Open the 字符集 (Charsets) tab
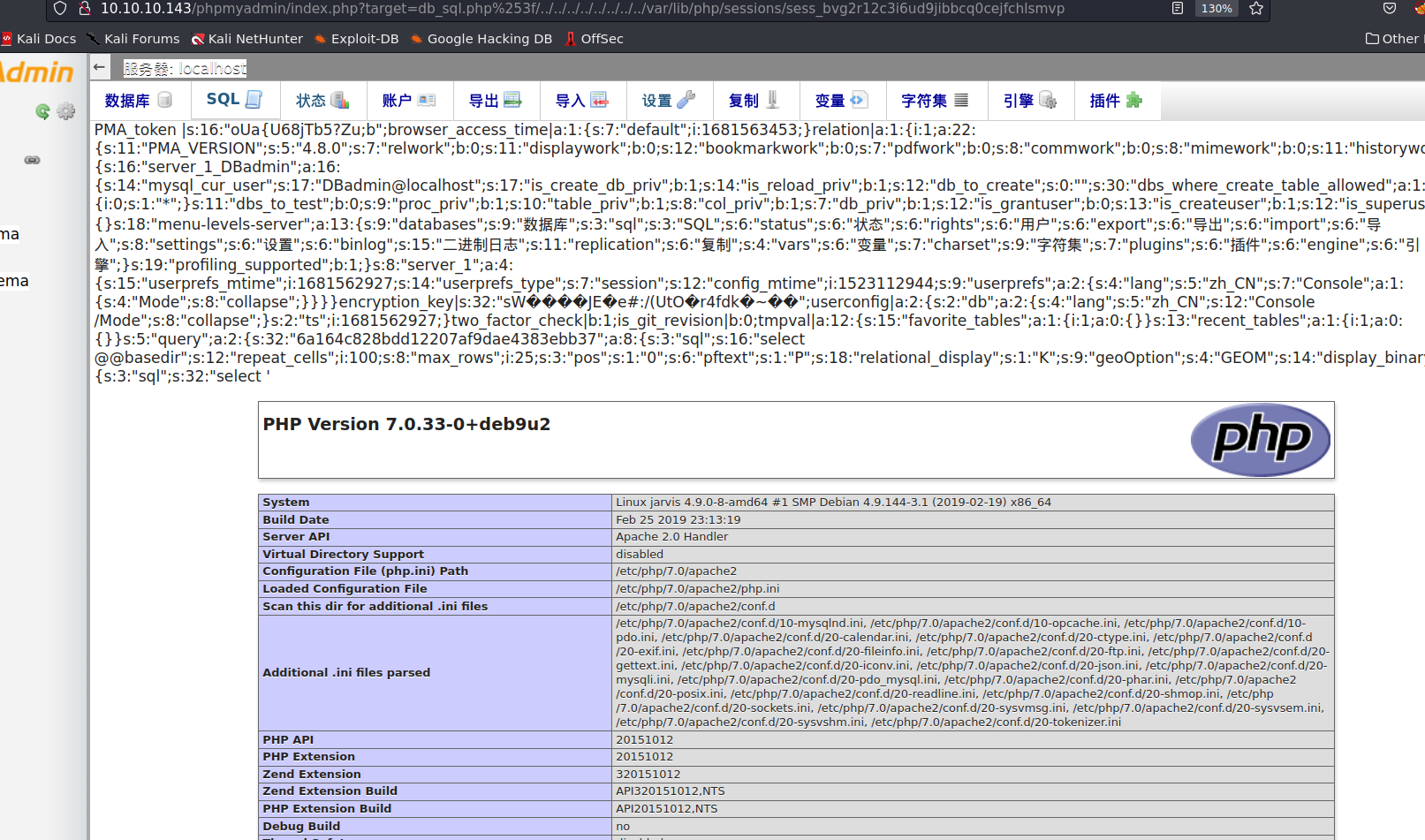 (x=935, y=101)
